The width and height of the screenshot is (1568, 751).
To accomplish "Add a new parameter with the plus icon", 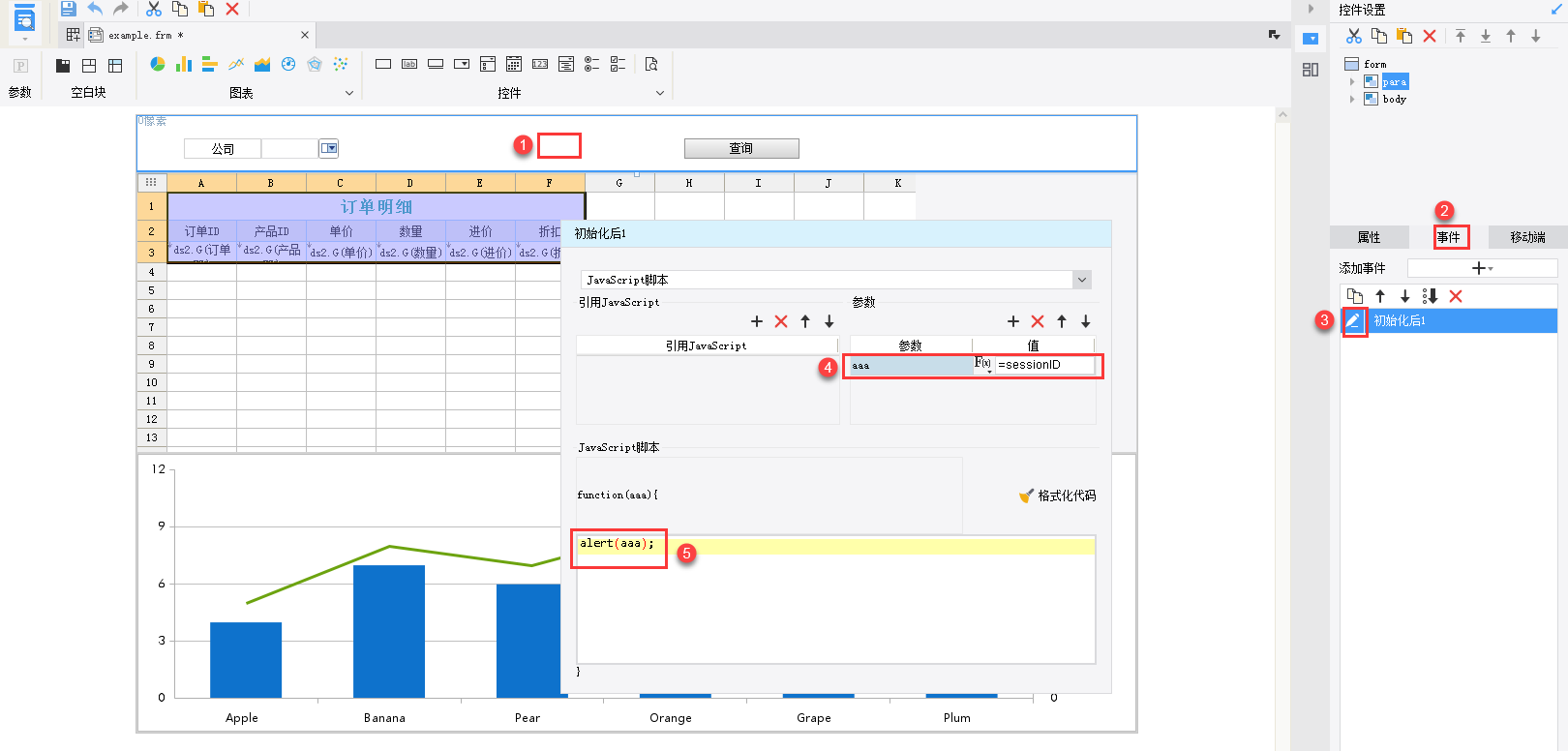I will point(1013,321).
